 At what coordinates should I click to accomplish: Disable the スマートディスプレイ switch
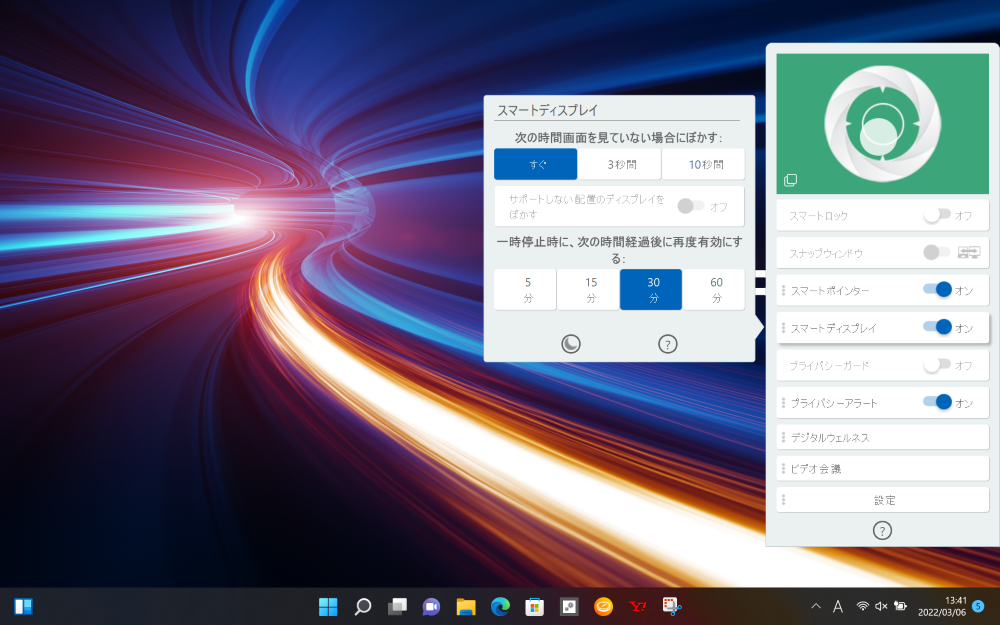pyautogui.click(x=937, y=327)
